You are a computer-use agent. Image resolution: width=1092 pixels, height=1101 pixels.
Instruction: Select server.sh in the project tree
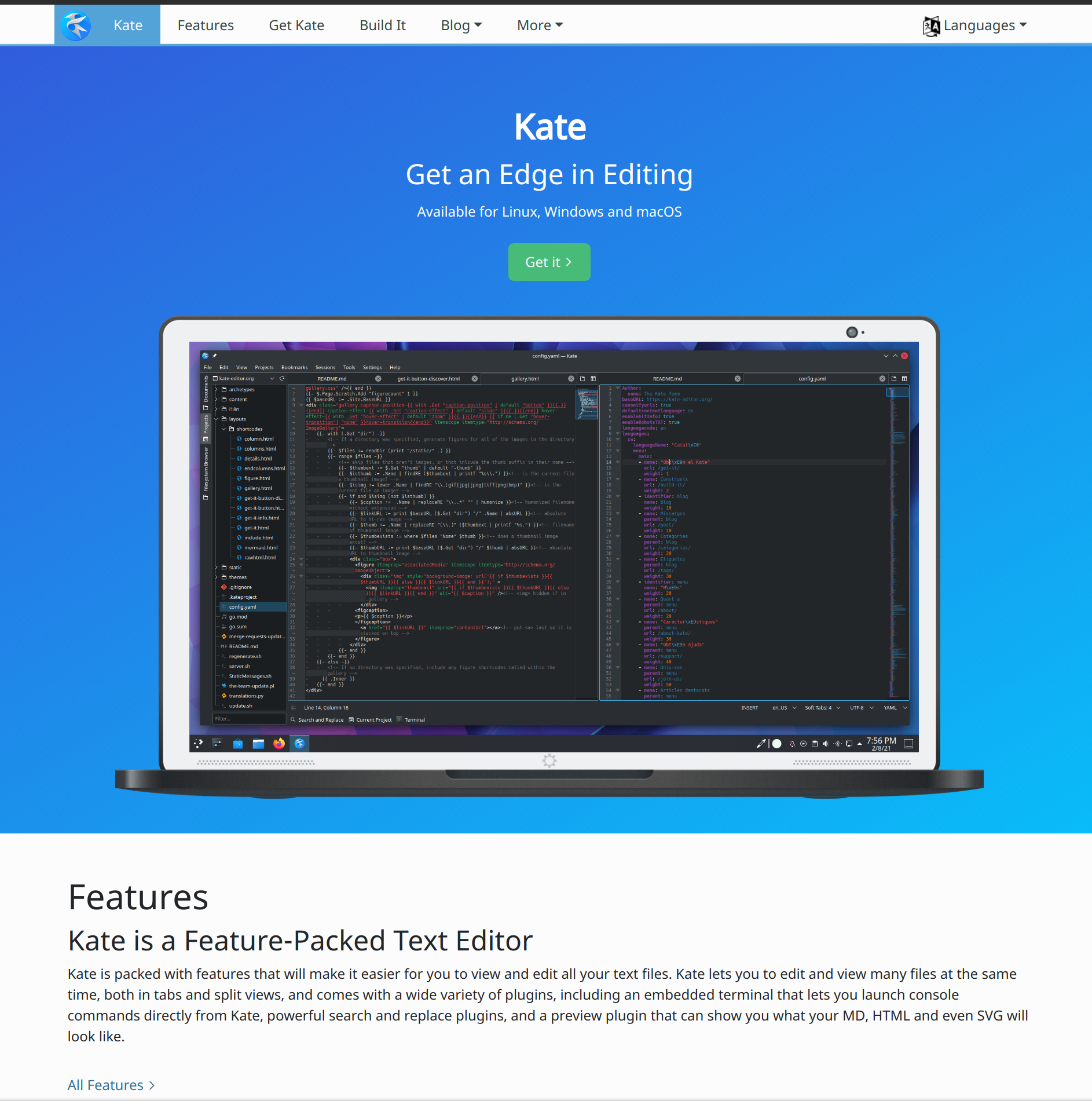235,666
